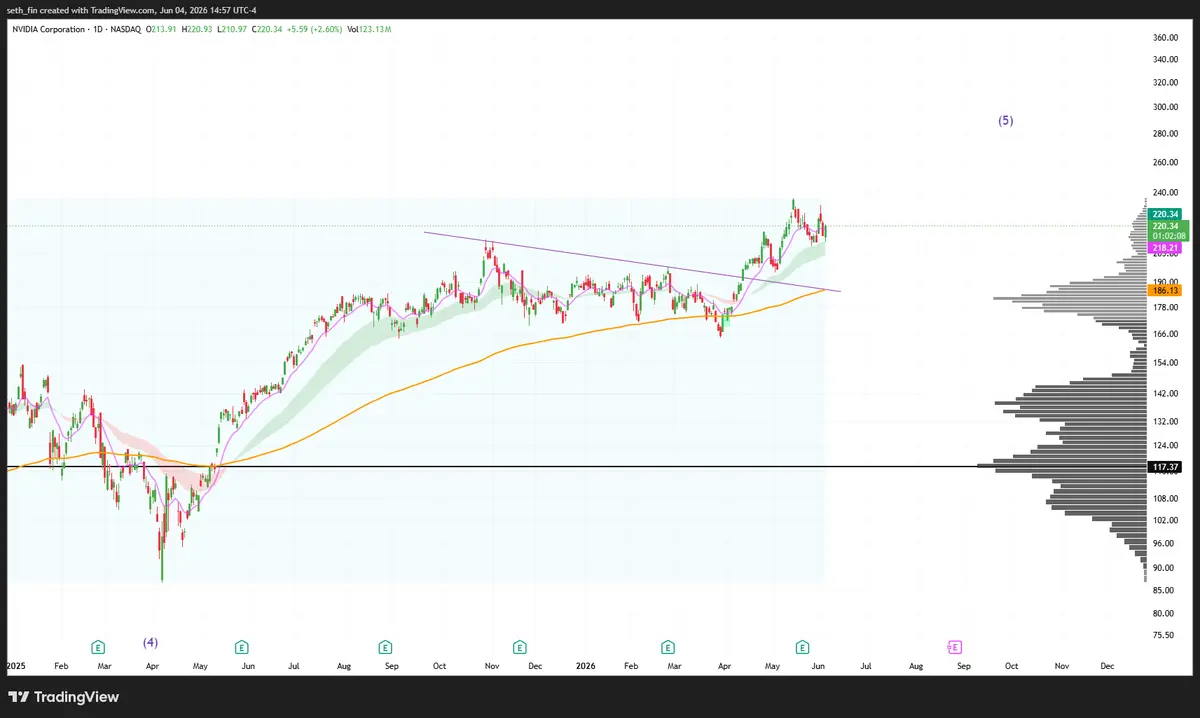The width and height of the screenshot is (1200, 718).
Task: Click the earnings marker before Jun 2026
Action: pyautogui.click(x=801, y=647)
